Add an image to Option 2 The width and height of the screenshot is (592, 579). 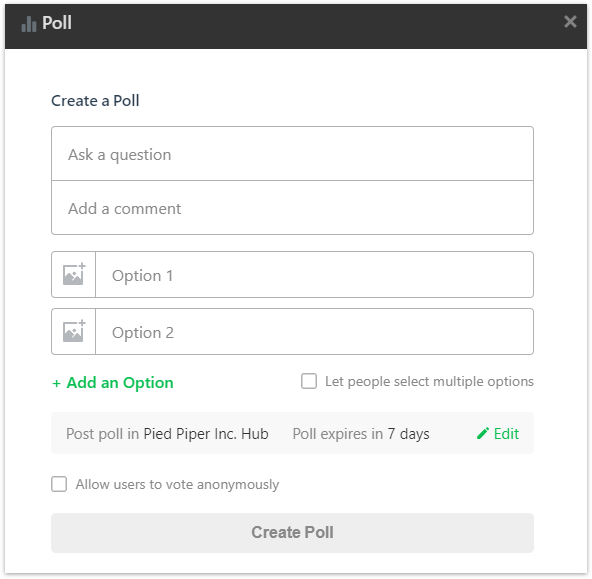click(74, 331)
